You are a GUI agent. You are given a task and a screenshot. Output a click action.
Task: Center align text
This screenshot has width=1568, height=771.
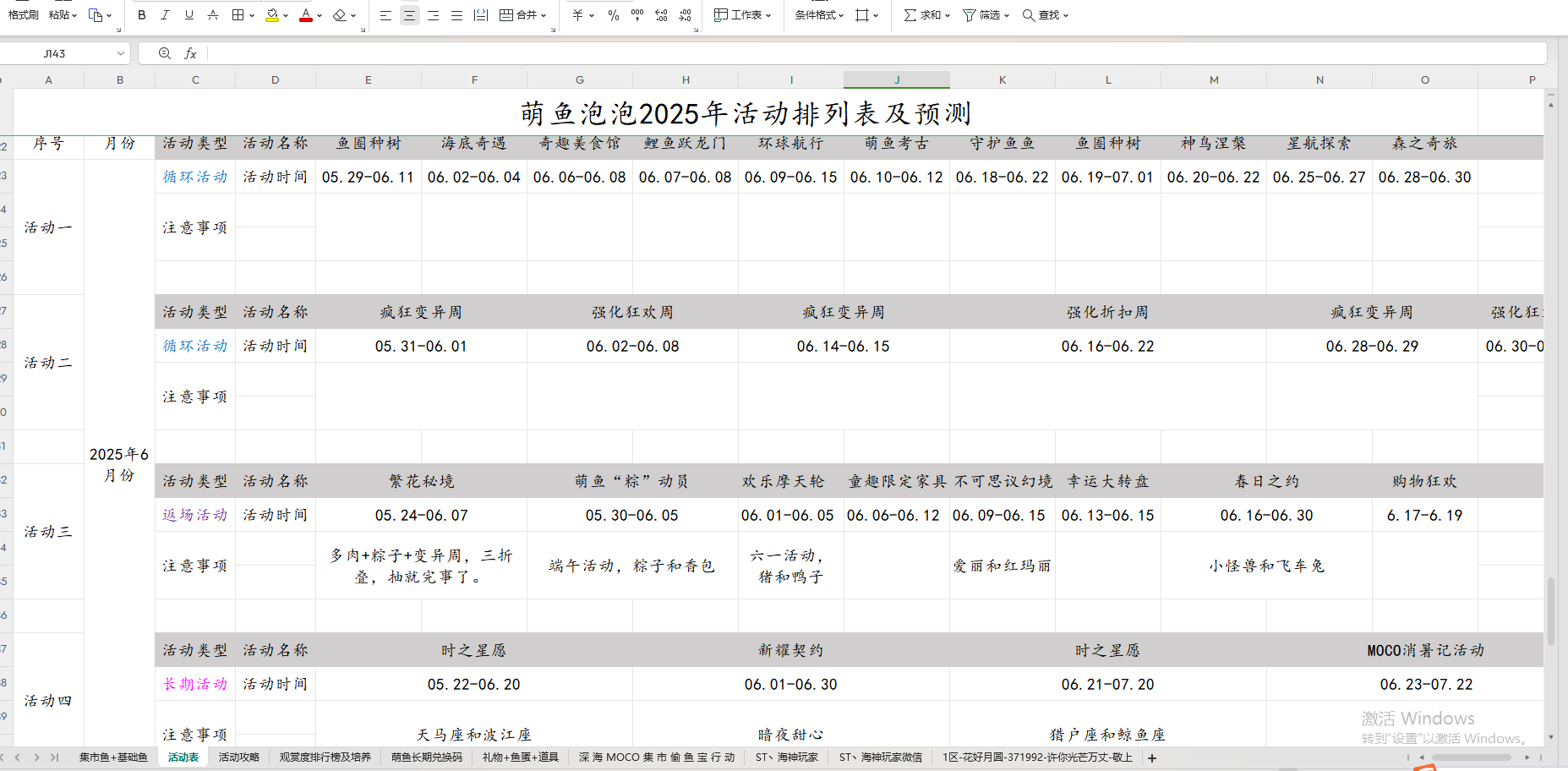pos(409,15)
